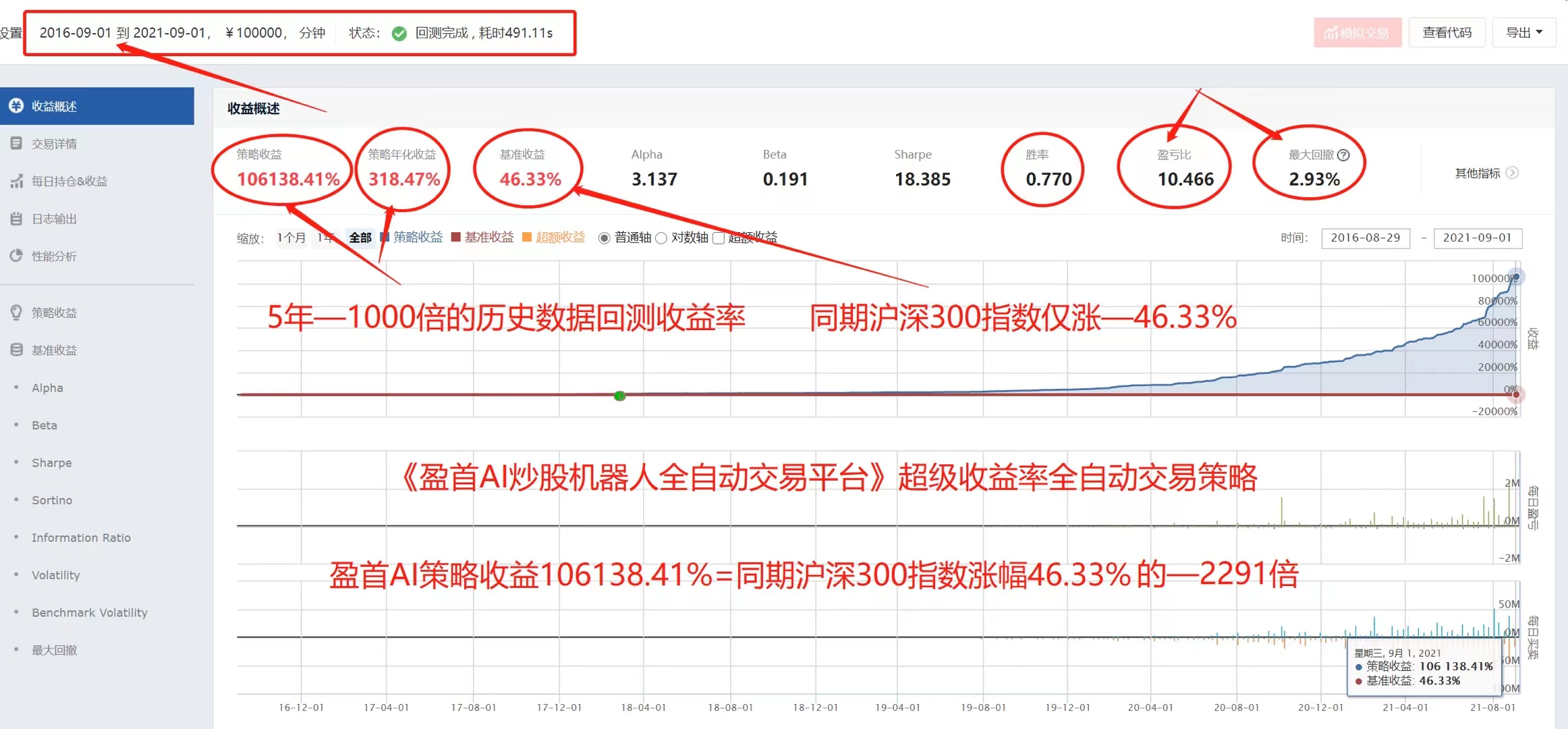The image size is (1568, 729).
Task: Click the 交易详情 document icon
Action: (16, 143)
